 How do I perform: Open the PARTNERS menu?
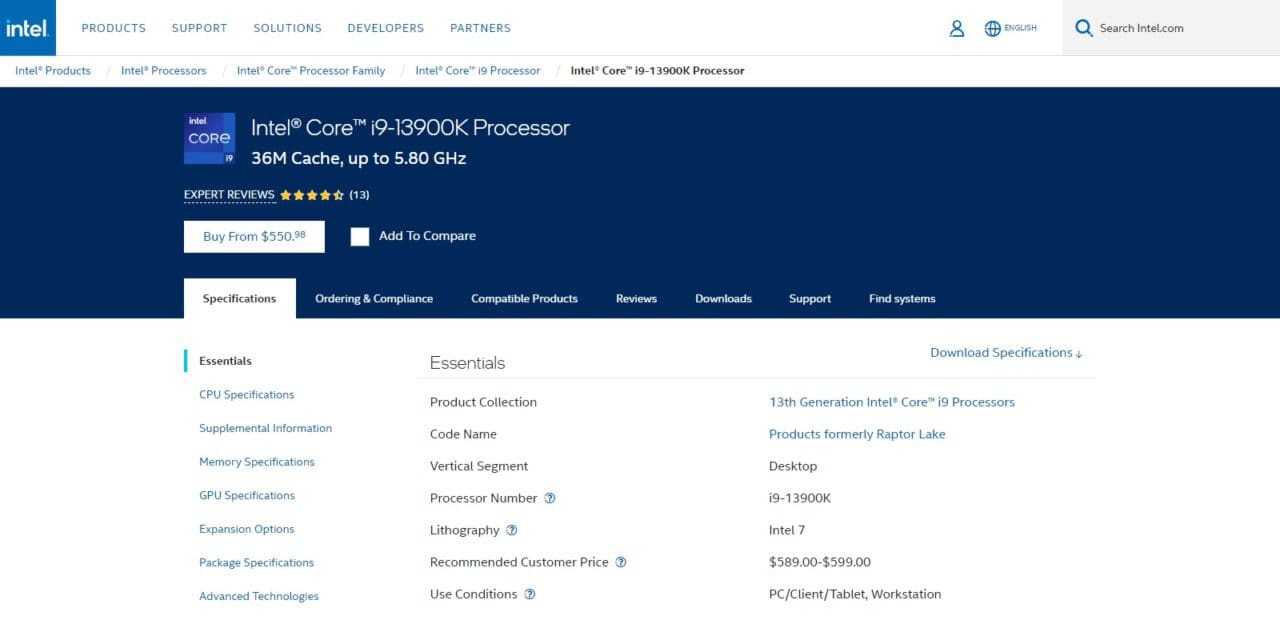coord(480,28)
